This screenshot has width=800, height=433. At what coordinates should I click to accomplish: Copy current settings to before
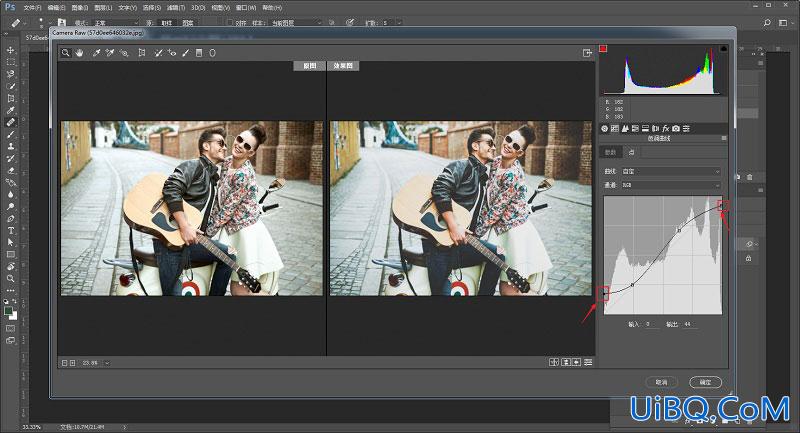coord(577,362)
